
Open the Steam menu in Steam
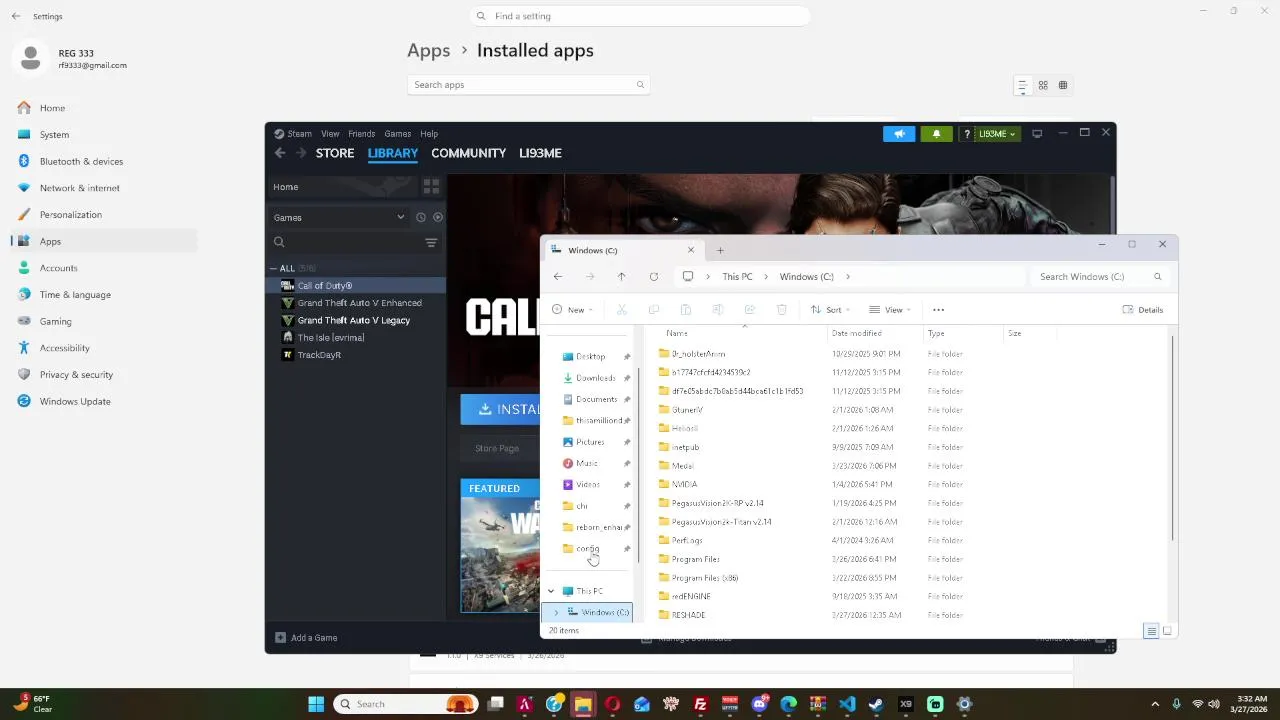coord(299,133)
